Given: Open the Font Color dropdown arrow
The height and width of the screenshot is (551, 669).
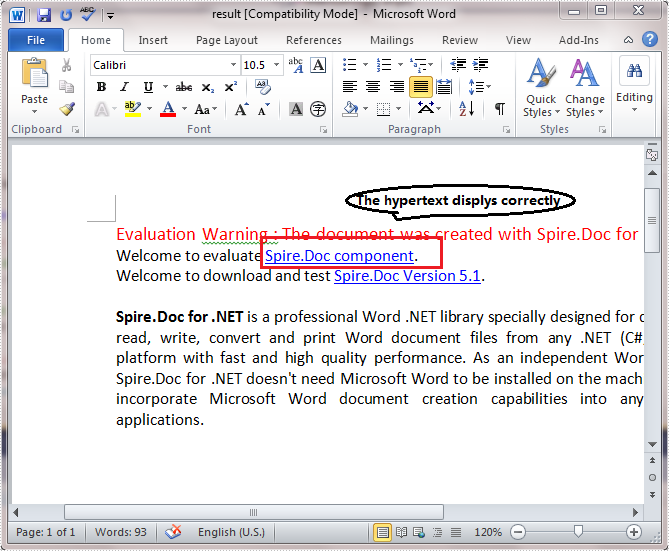Looking at the screenshot, I should click(184, 109).
